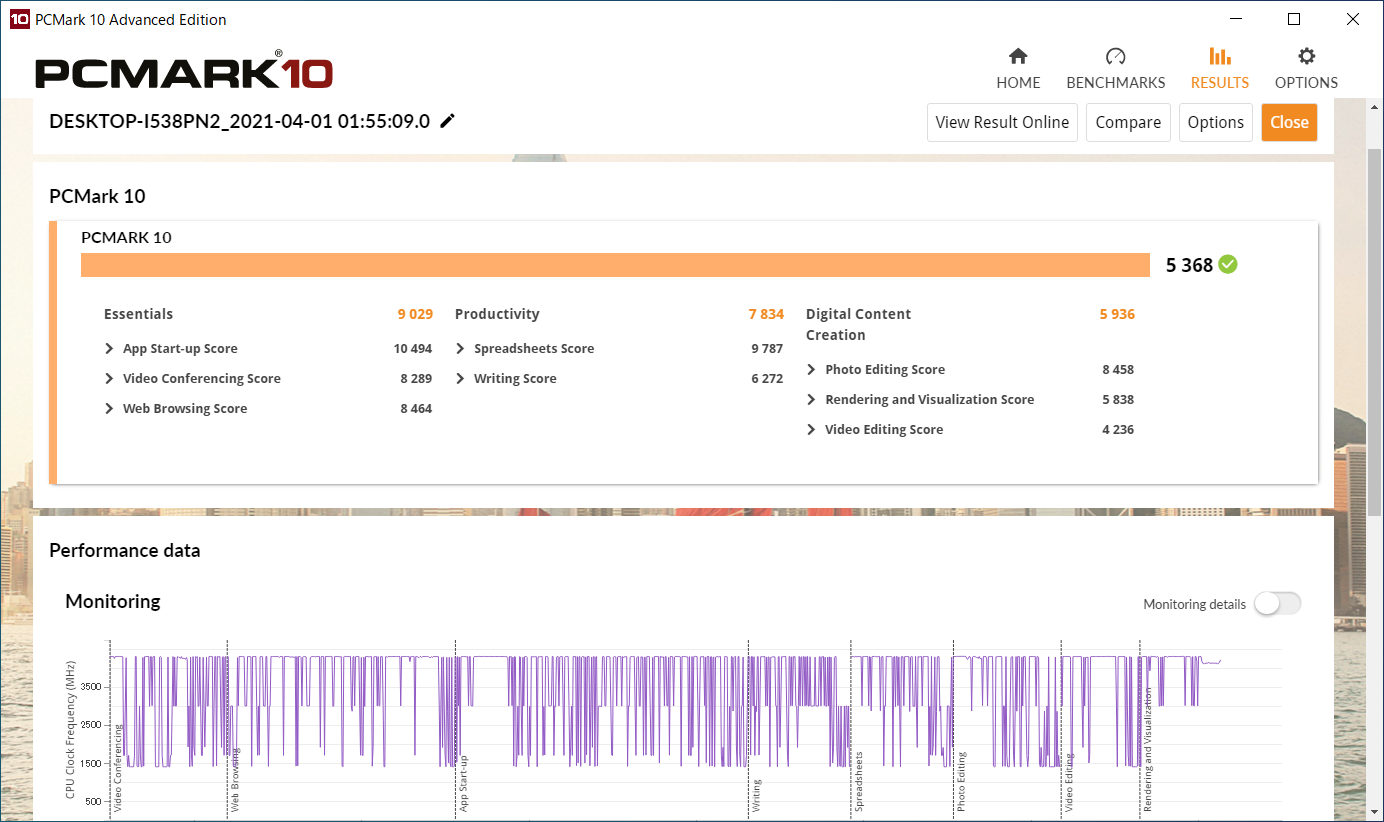Click the Photo Editing value 8 458
The height and width of the screenshot is (822, 1384).
pos(1118,369)
